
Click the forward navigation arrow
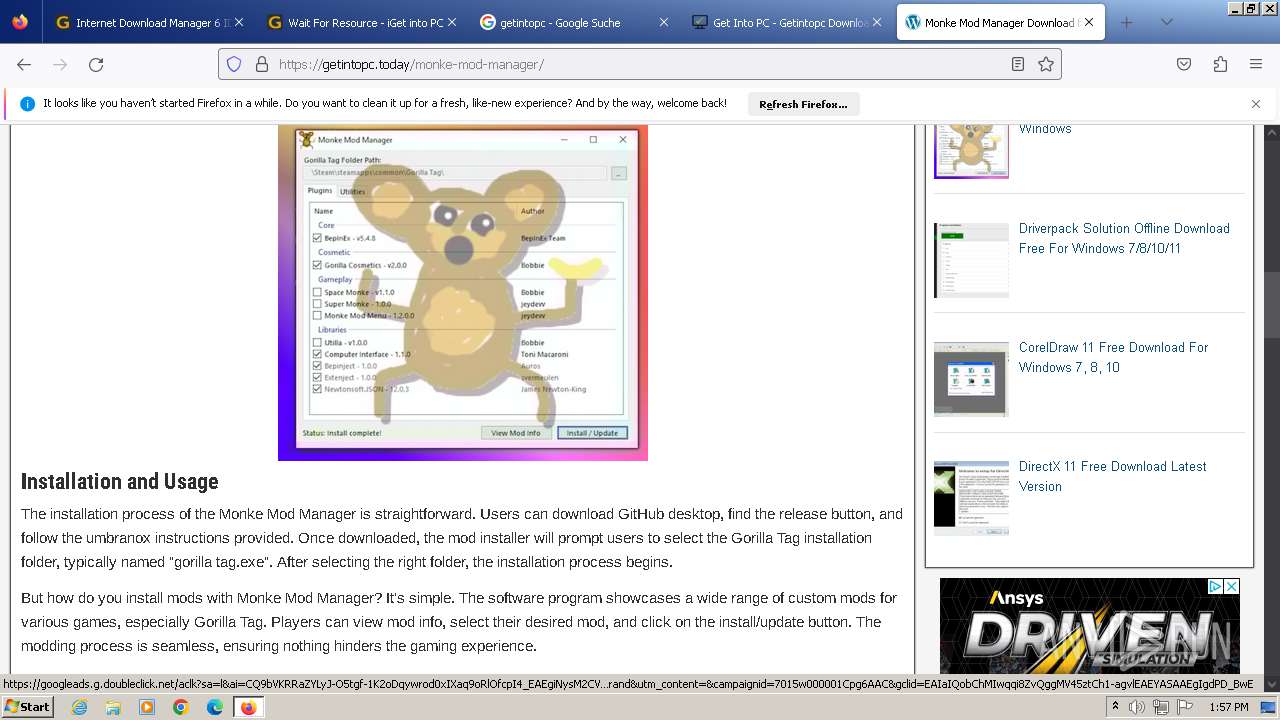pos(60,64)
